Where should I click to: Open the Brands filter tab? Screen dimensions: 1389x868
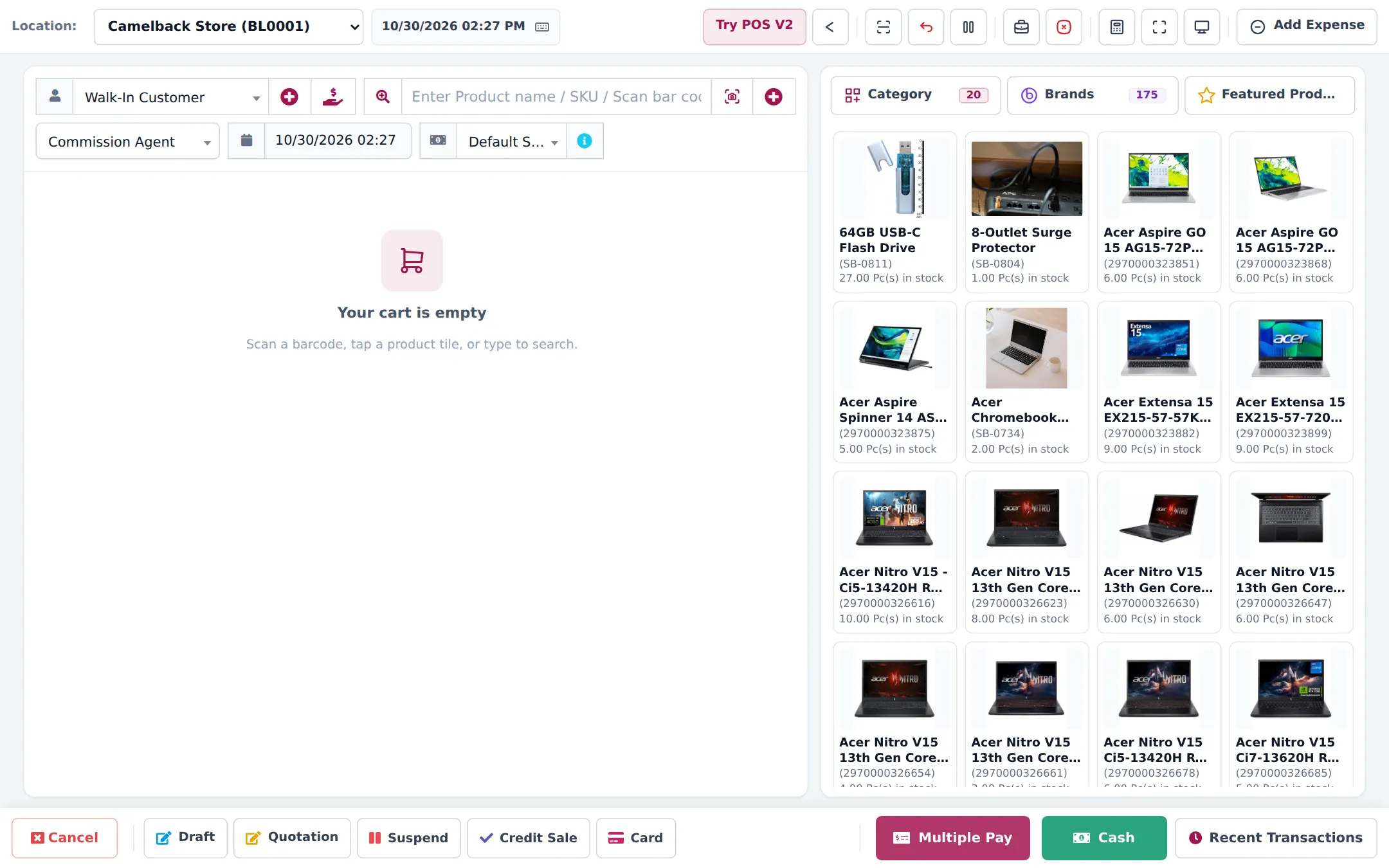(x=1092, y=95)
